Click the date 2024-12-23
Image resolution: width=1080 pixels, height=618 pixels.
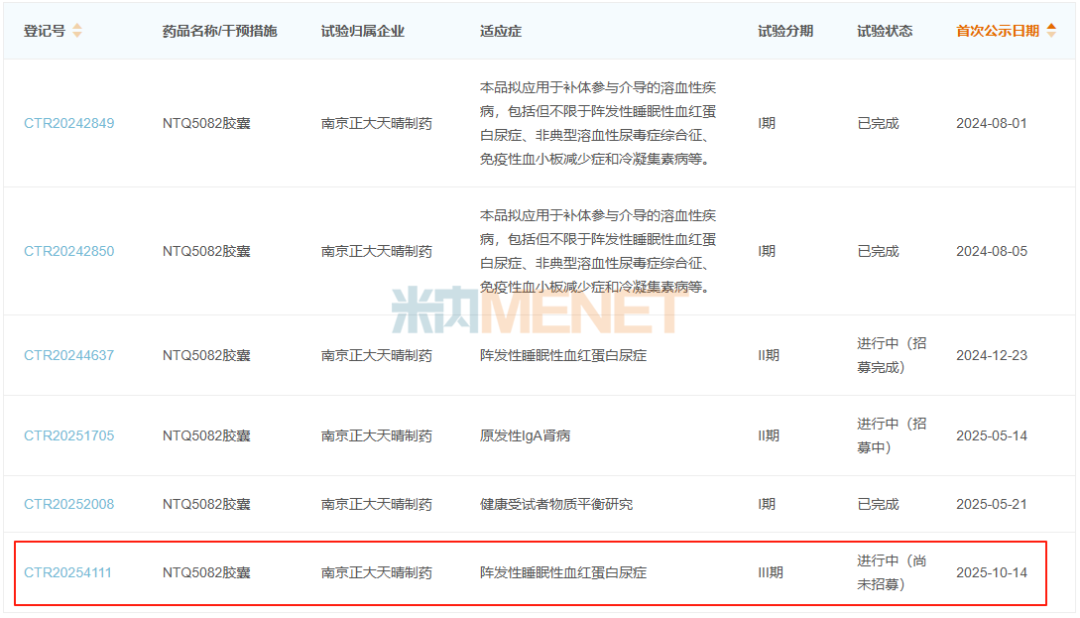click(992, 356)
